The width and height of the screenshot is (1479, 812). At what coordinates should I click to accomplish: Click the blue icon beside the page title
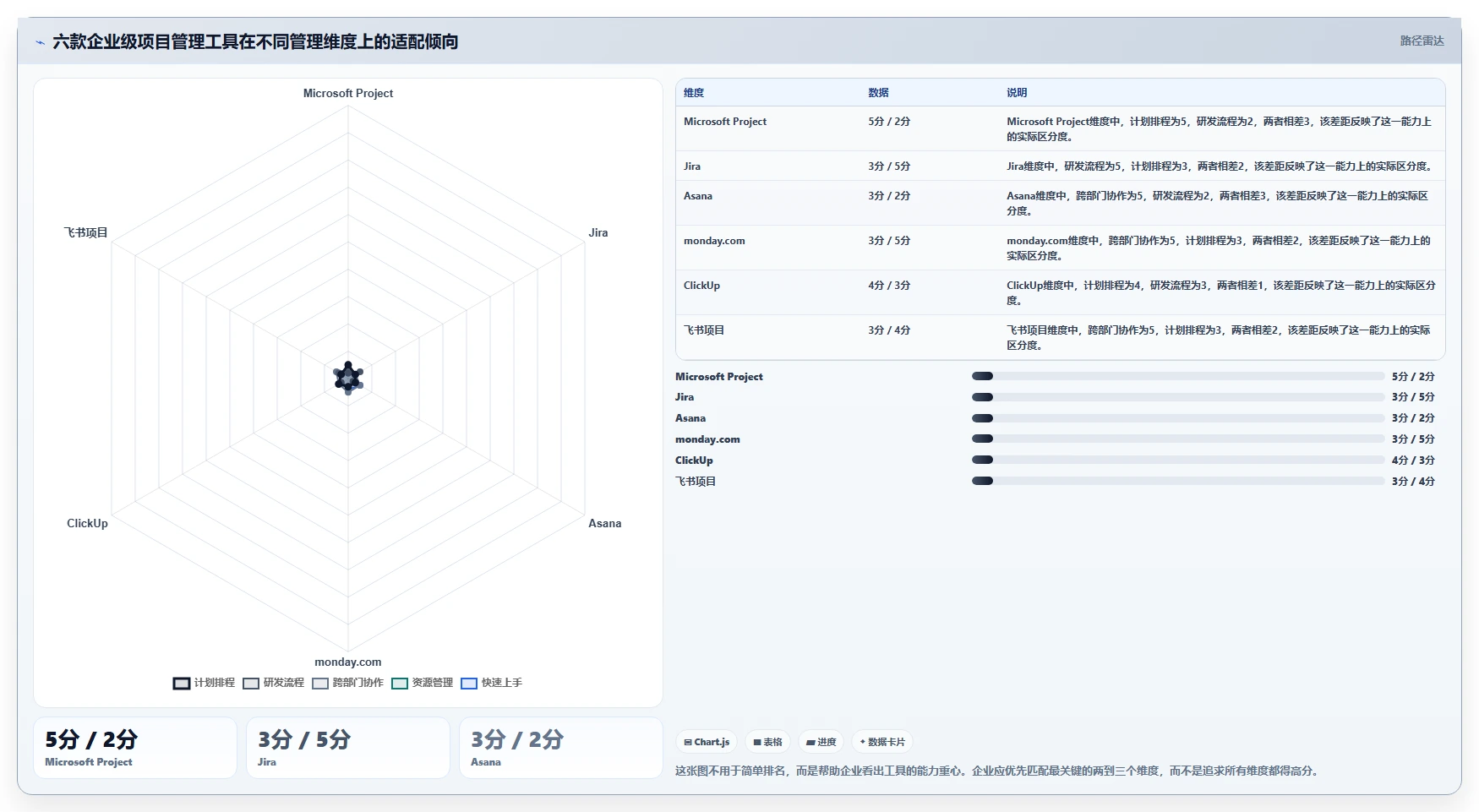point(40,42)
